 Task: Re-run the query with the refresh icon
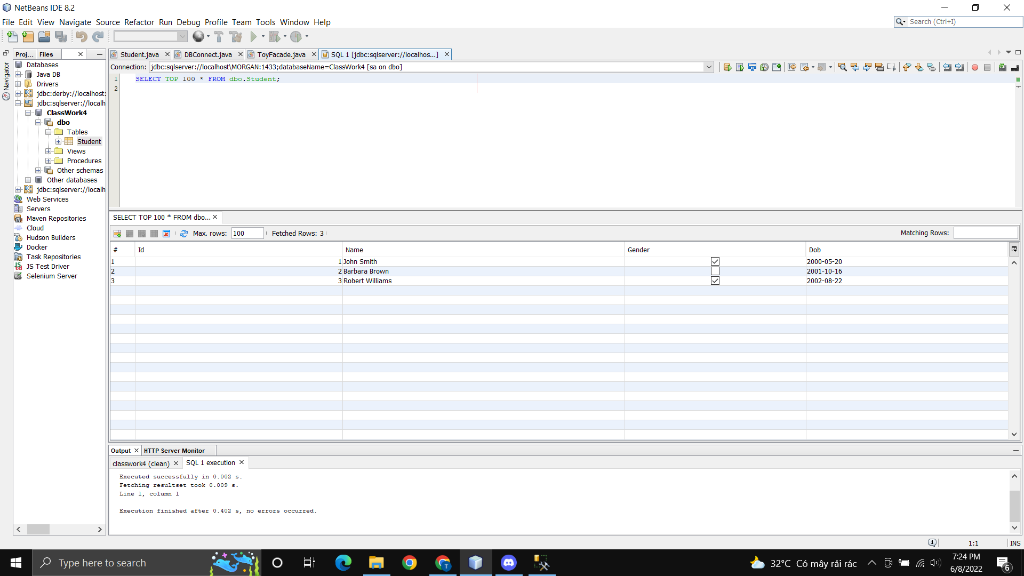pos(183,233)
